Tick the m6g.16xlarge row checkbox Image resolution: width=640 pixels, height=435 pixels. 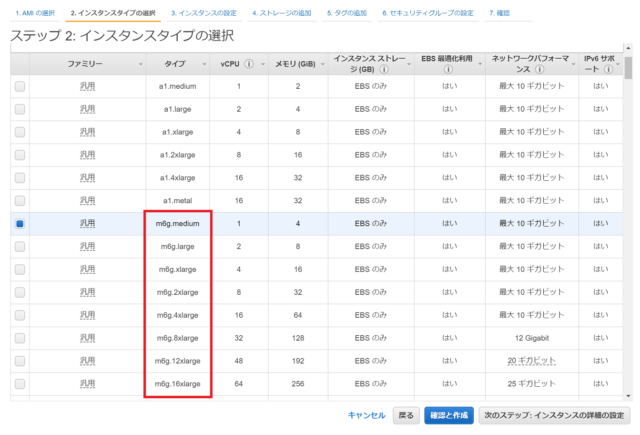pyautogui.click(x=20, y=383)
